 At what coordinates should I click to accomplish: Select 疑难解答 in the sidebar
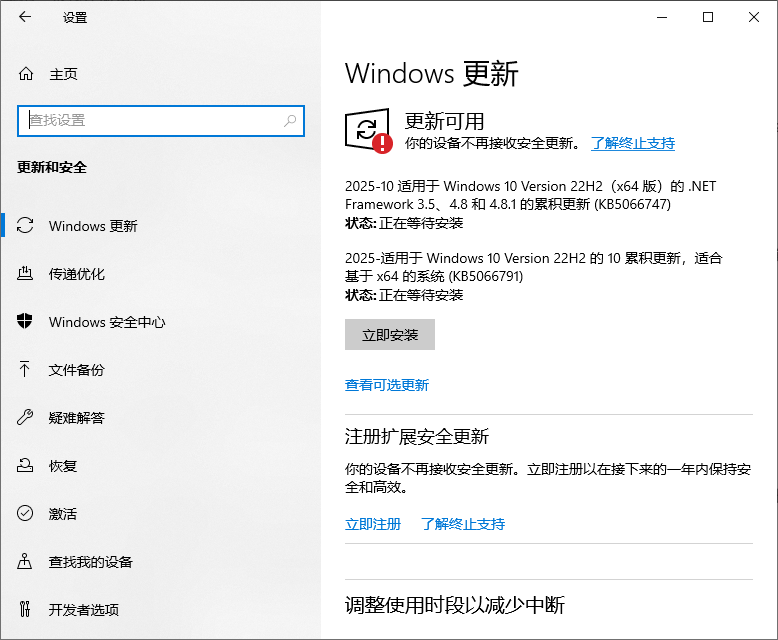pyautogui.click(x=76, y=418)
